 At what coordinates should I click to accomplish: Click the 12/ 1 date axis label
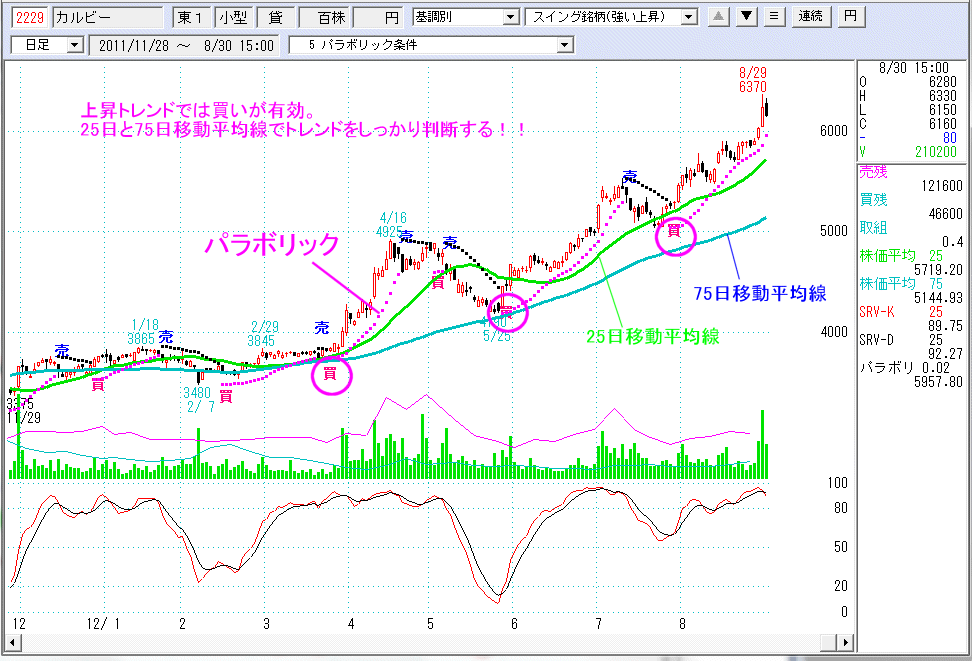[x=103, y=624]
